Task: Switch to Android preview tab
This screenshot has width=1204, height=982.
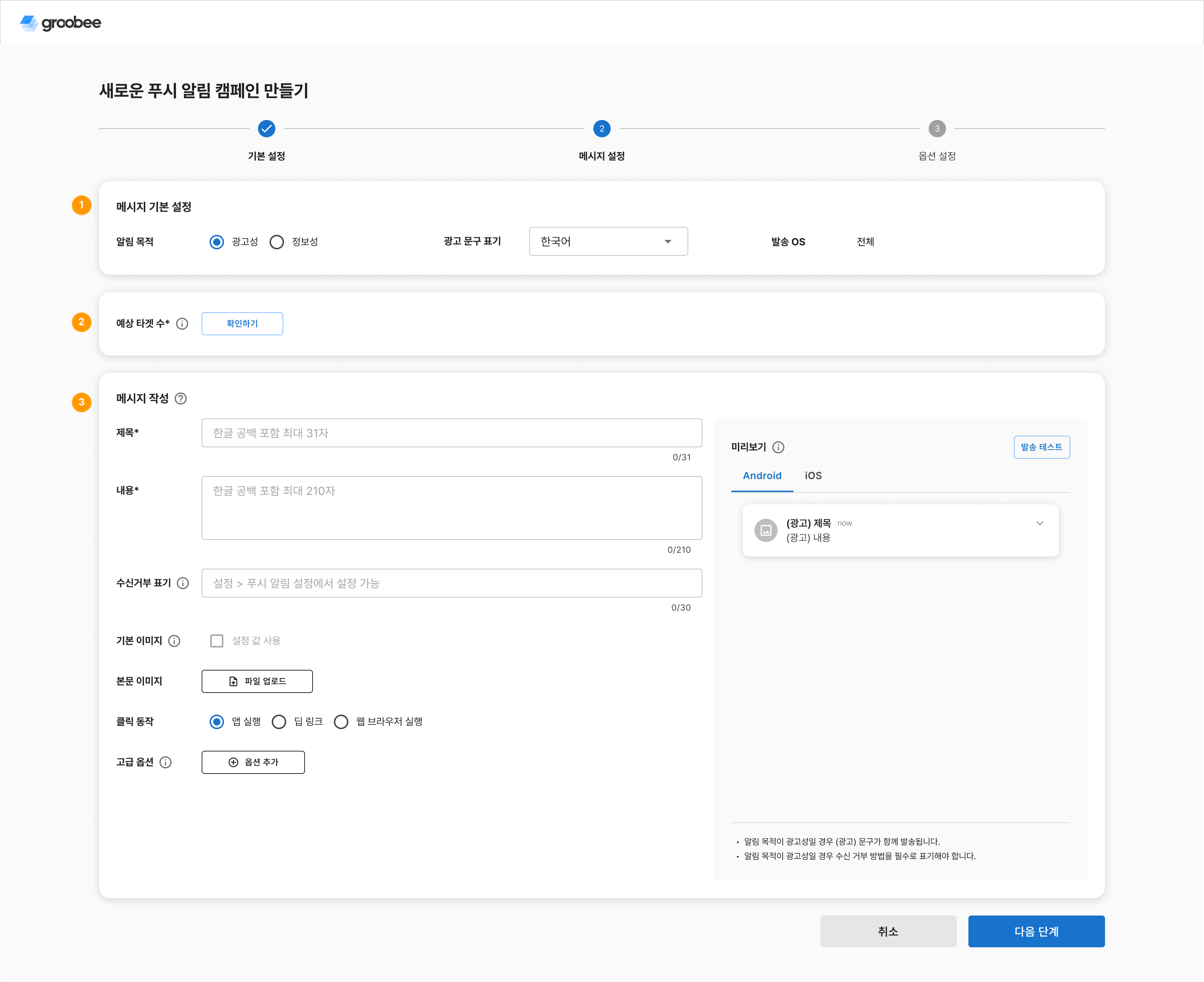Action: 762,476
